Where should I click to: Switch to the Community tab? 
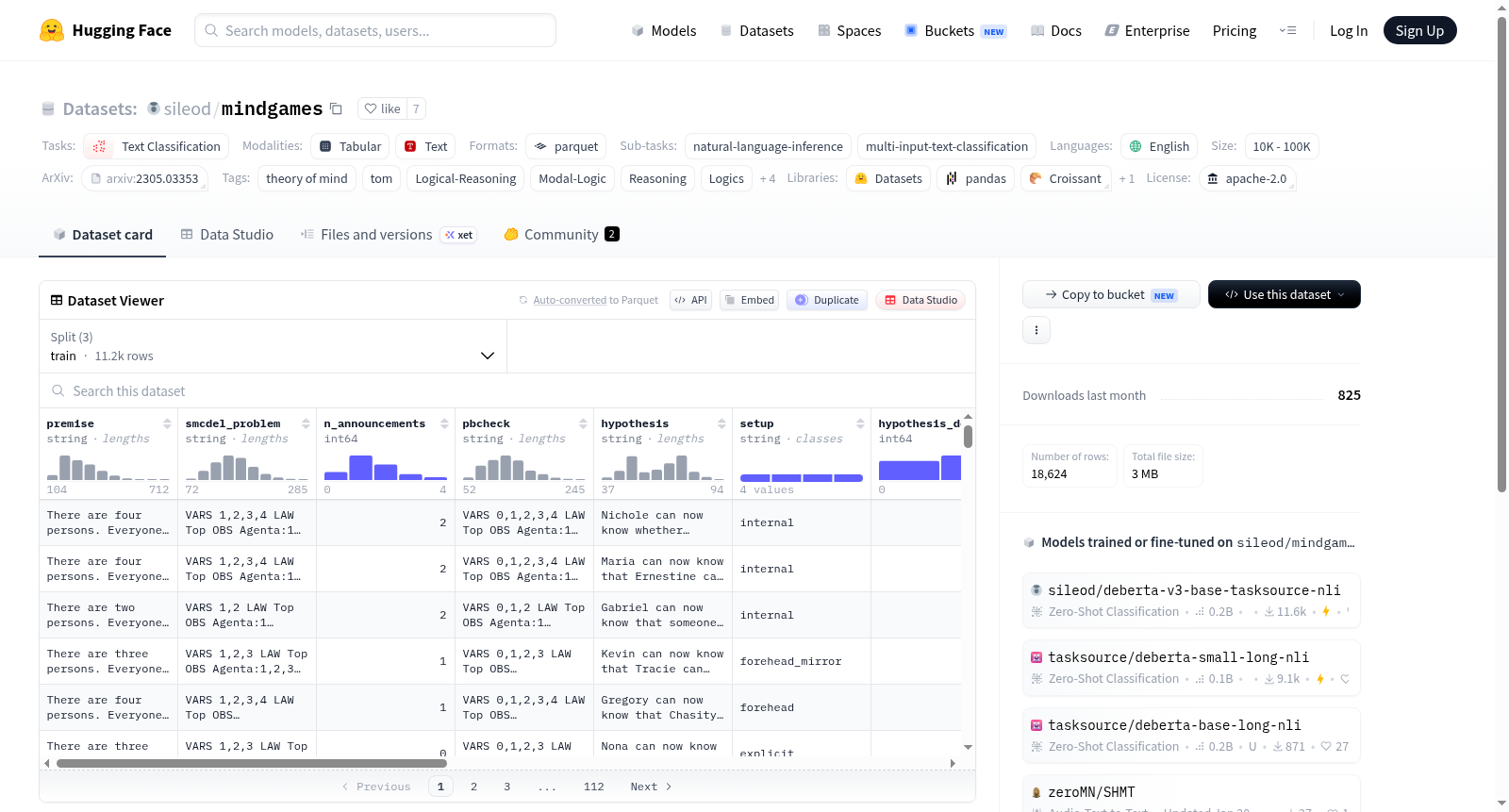point(562,235)
